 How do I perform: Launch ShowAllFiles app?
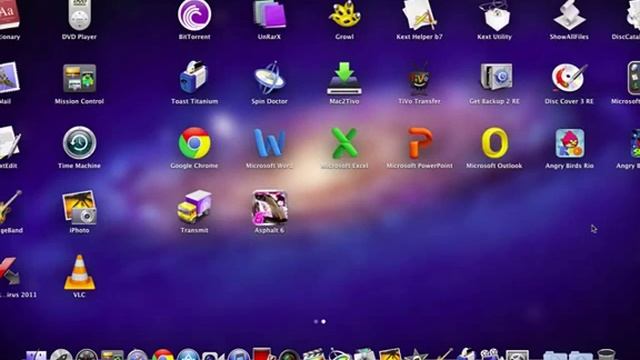(569, 16)
